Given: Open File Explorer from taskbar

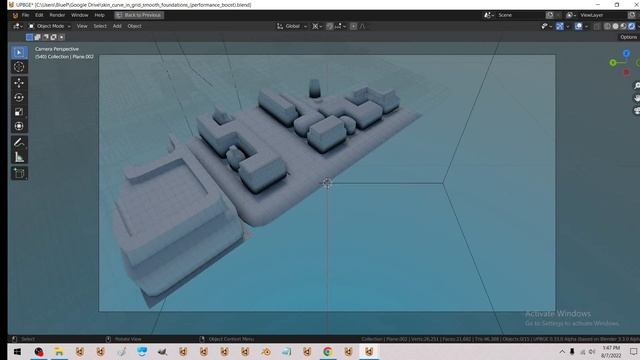Looking at the screenshot, I should 59,351.
